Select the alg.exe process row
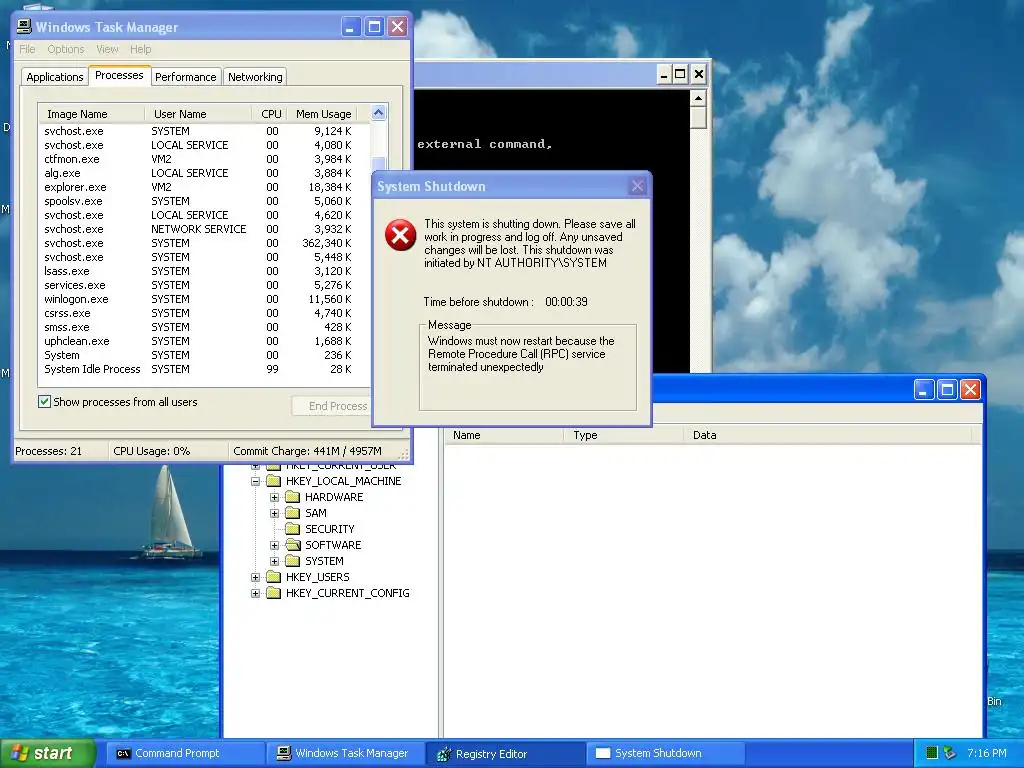This screenshot has width=1024, height=768. [204, 173]
